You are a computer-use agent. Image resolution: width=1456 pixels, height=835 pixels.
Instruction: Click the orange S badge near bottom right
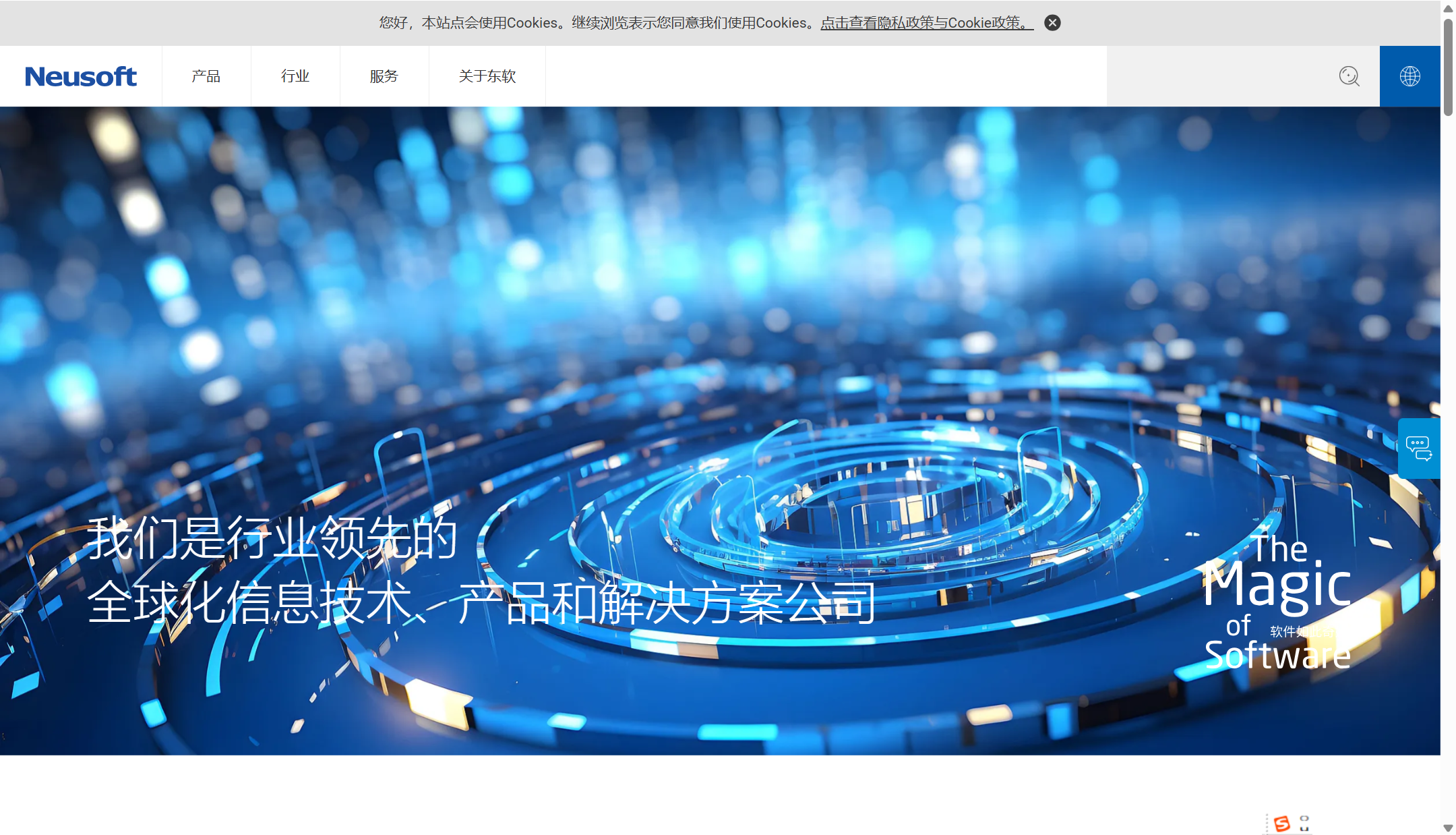tap(1281, 822)
